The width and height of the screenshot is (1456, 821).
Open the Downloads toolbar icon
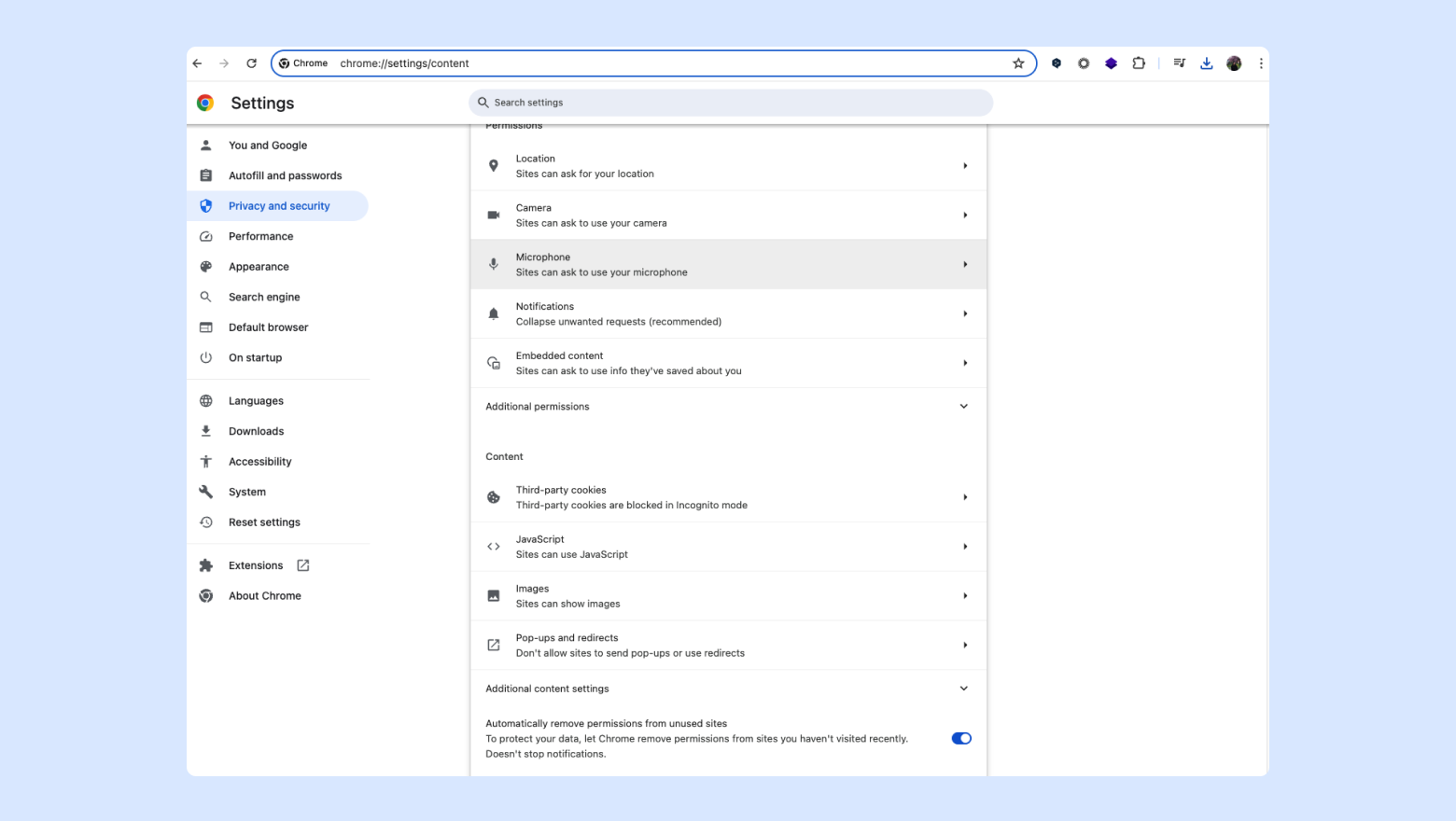[1207, 63]
